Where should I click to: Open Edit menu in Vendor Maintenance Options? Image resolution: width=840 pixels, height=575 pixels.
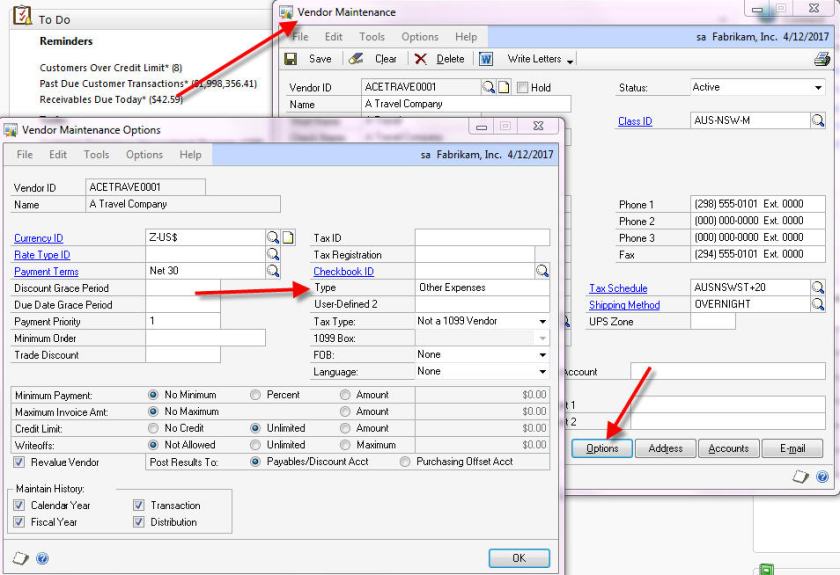(x=58, y=155)
